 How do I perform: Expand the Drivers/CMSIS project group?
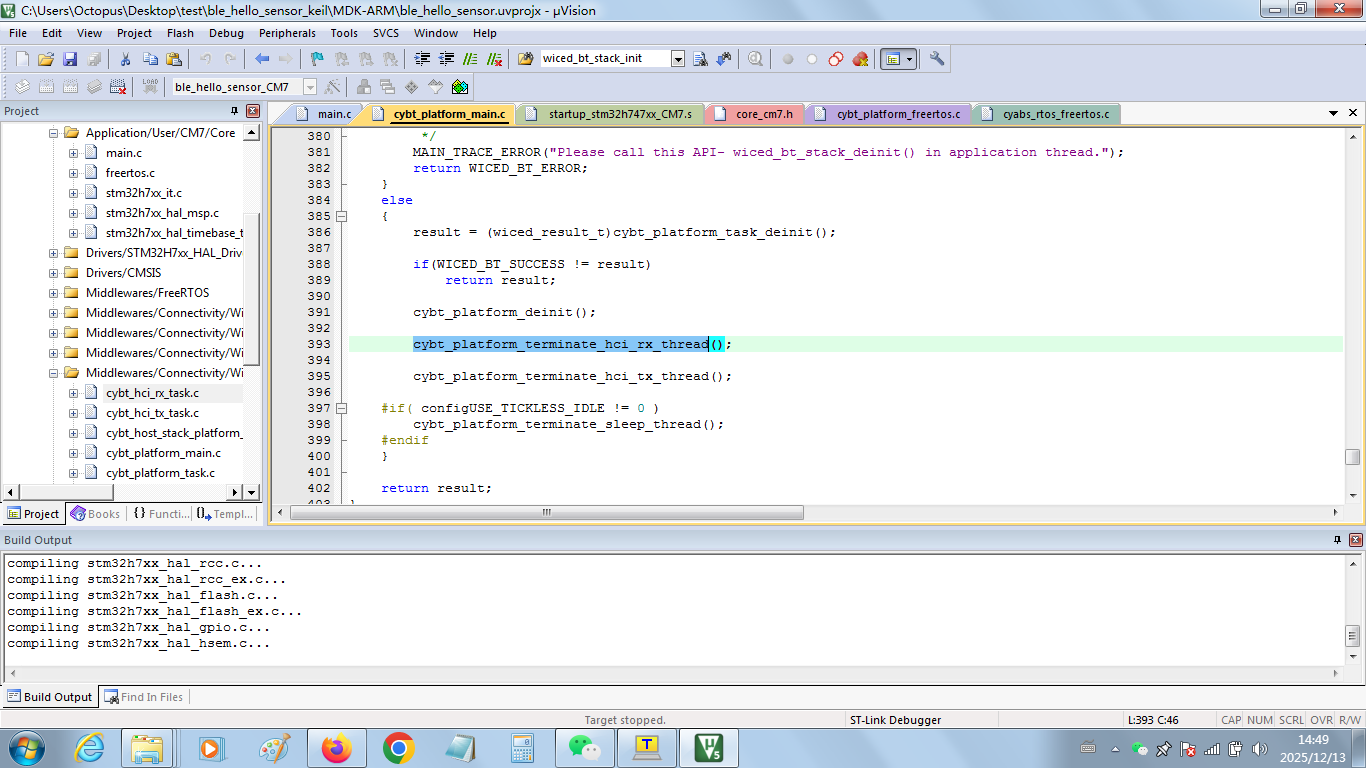pos(54,273)
